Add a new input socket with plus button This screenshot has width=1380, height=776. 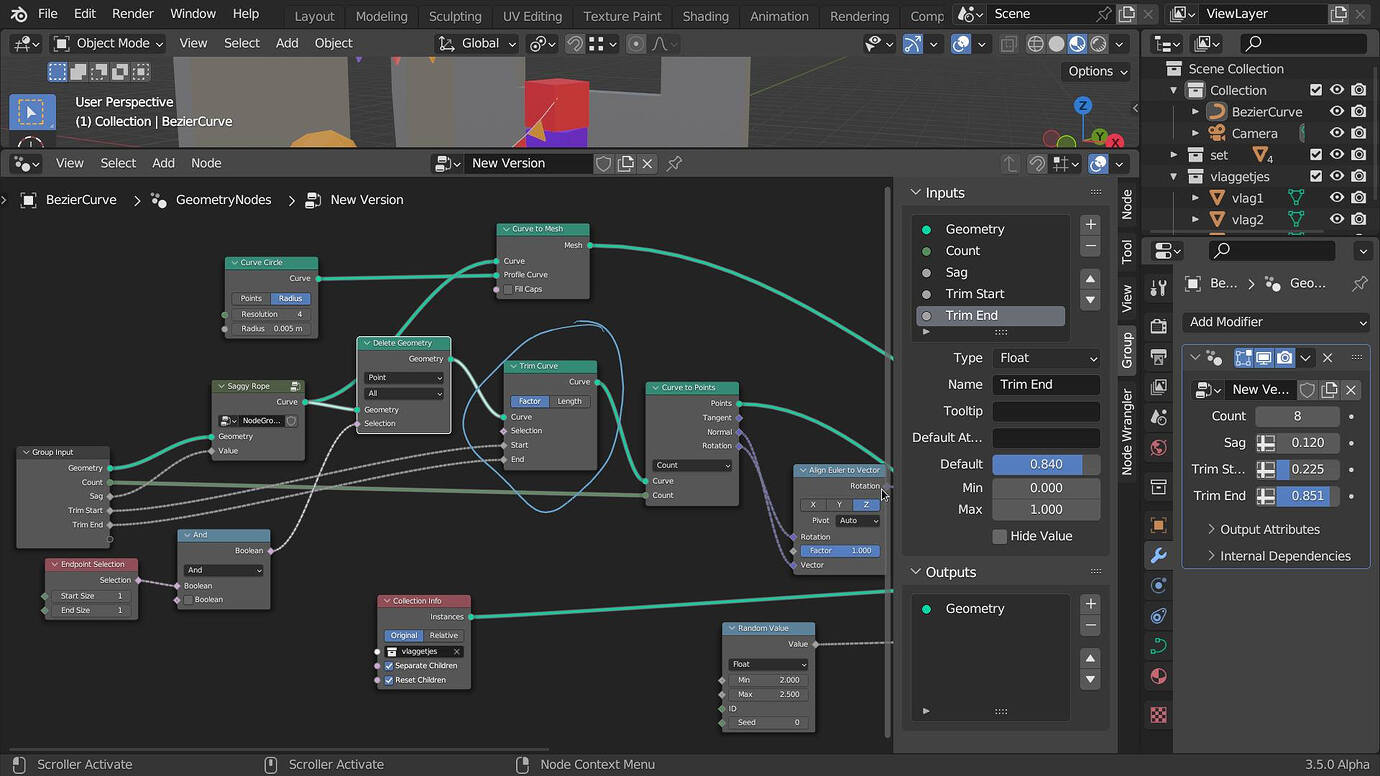tap(1090, 225)
